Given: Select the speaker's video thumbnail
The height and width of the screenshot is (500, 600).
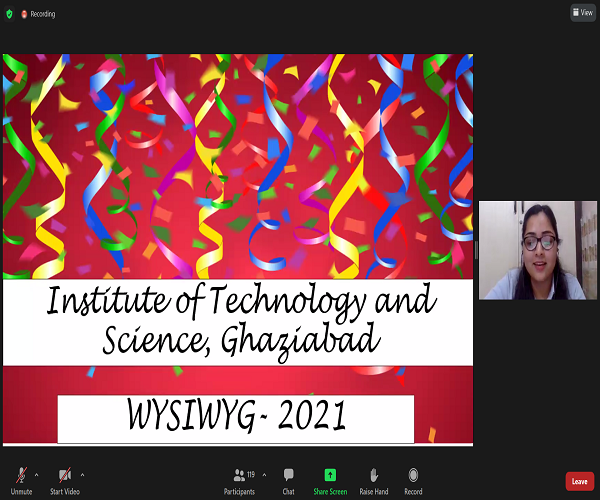Looking at the screenshot, I should 538,250.
